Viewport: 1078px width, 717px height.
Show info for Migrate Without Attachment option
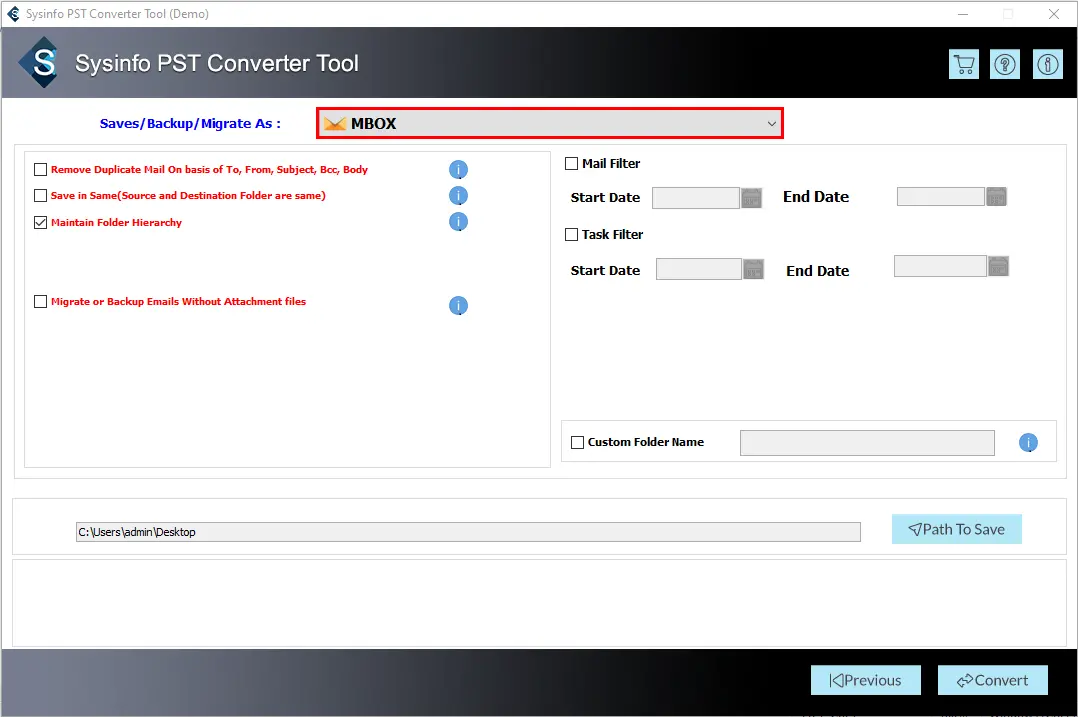(458, 306)
